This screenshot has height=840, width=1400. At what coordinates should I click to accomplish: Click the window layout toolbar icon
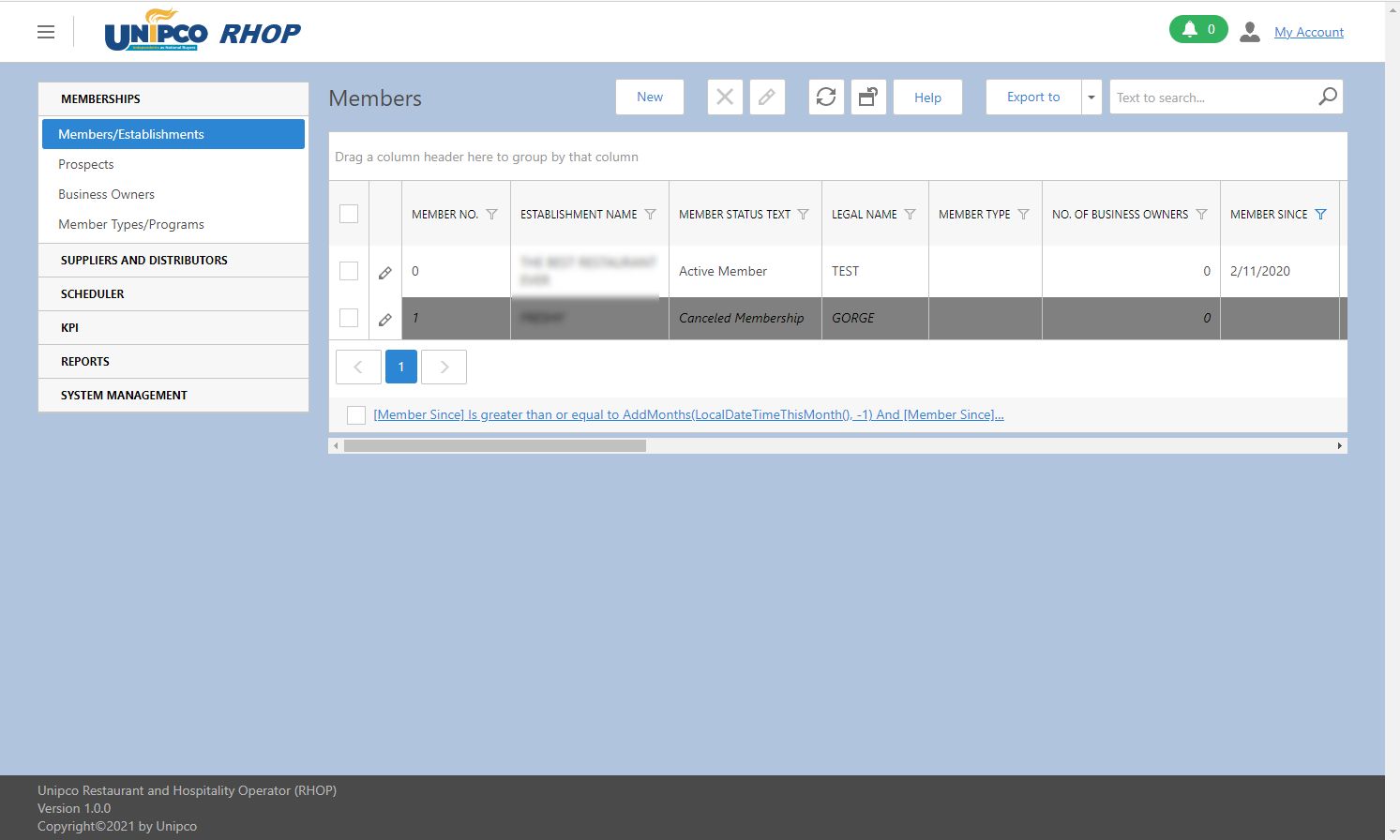[868, 97]
